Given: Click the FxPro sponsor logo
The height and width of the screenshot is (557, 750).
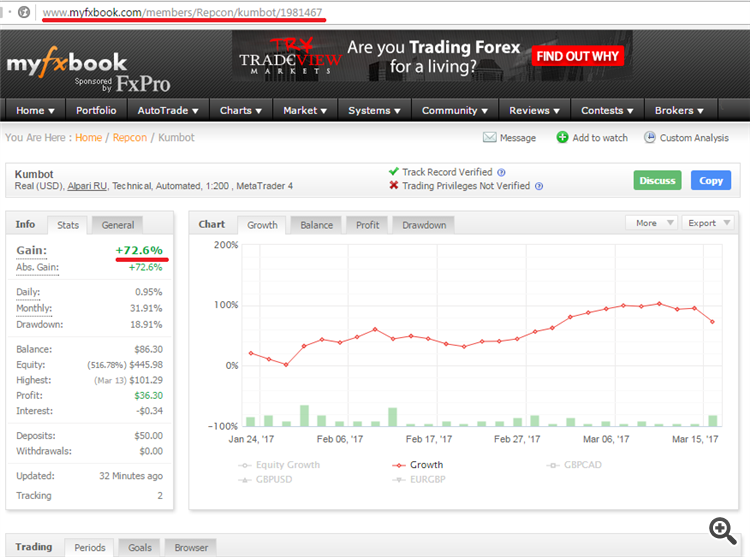Looking at the screenshot, I should pos(143,84).
